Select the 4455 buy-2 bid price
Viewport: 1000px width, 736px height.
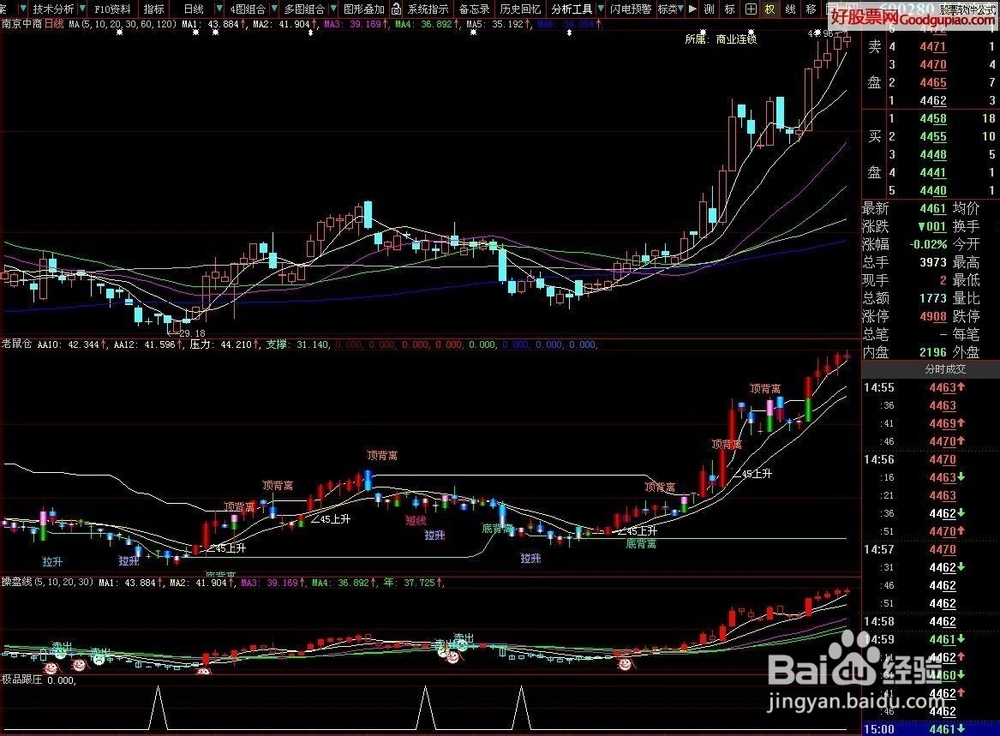932,136
